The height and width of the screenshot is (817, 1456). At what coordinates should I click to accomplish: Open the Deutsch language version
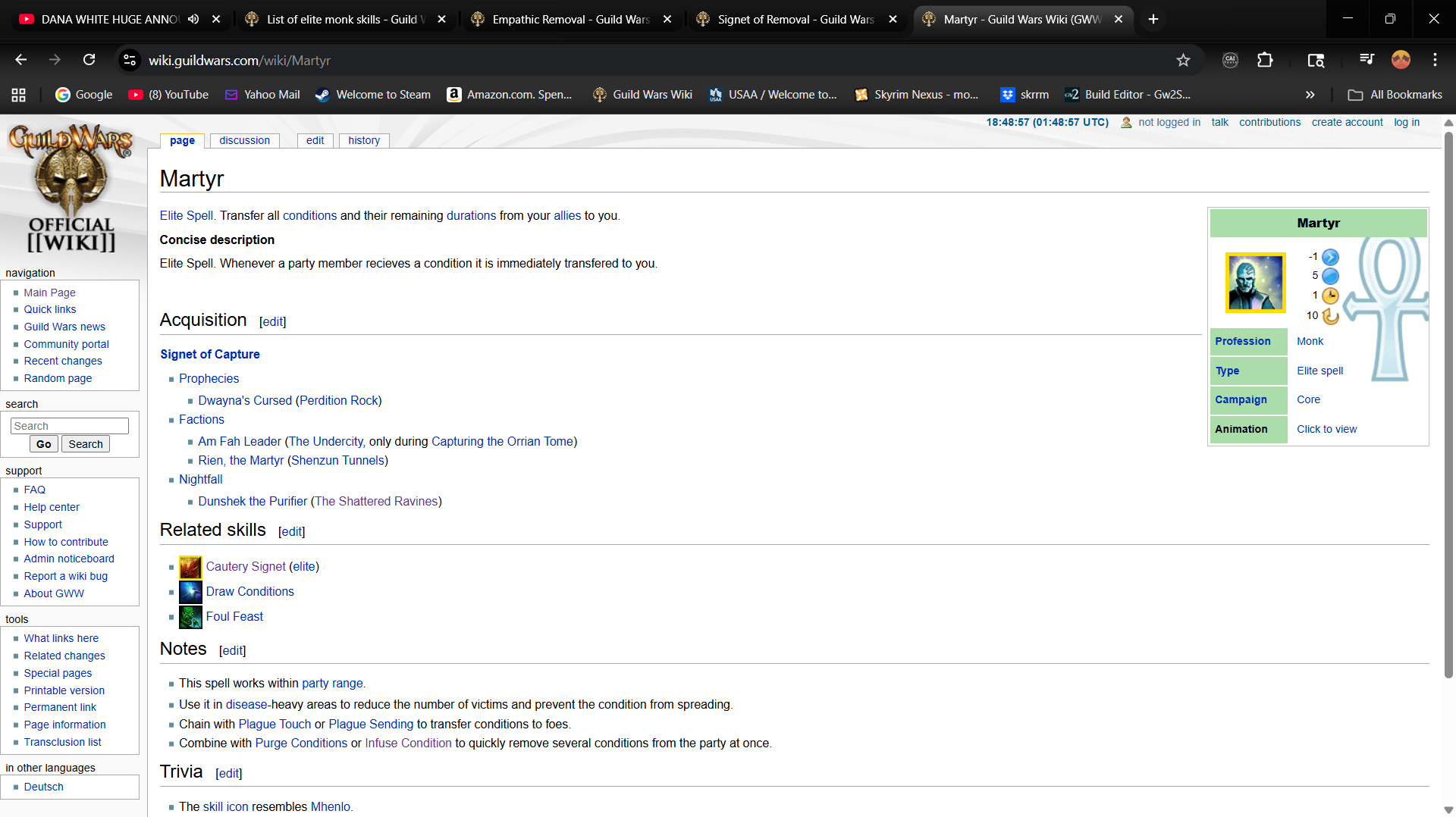pyautogui.click(x=43, y=787)
